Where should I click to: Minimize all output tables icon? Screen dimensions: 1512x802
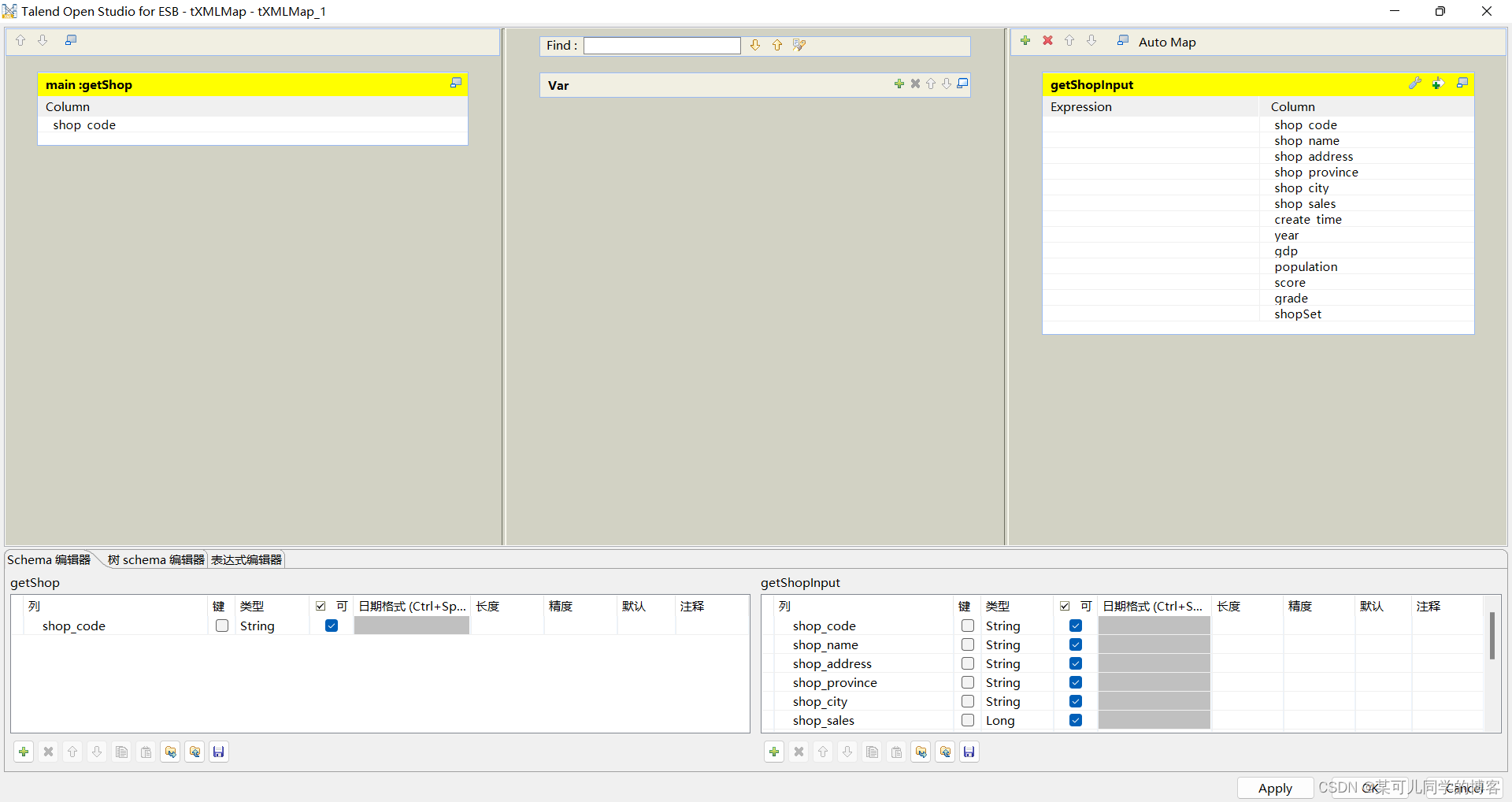tap(1123, 40)
